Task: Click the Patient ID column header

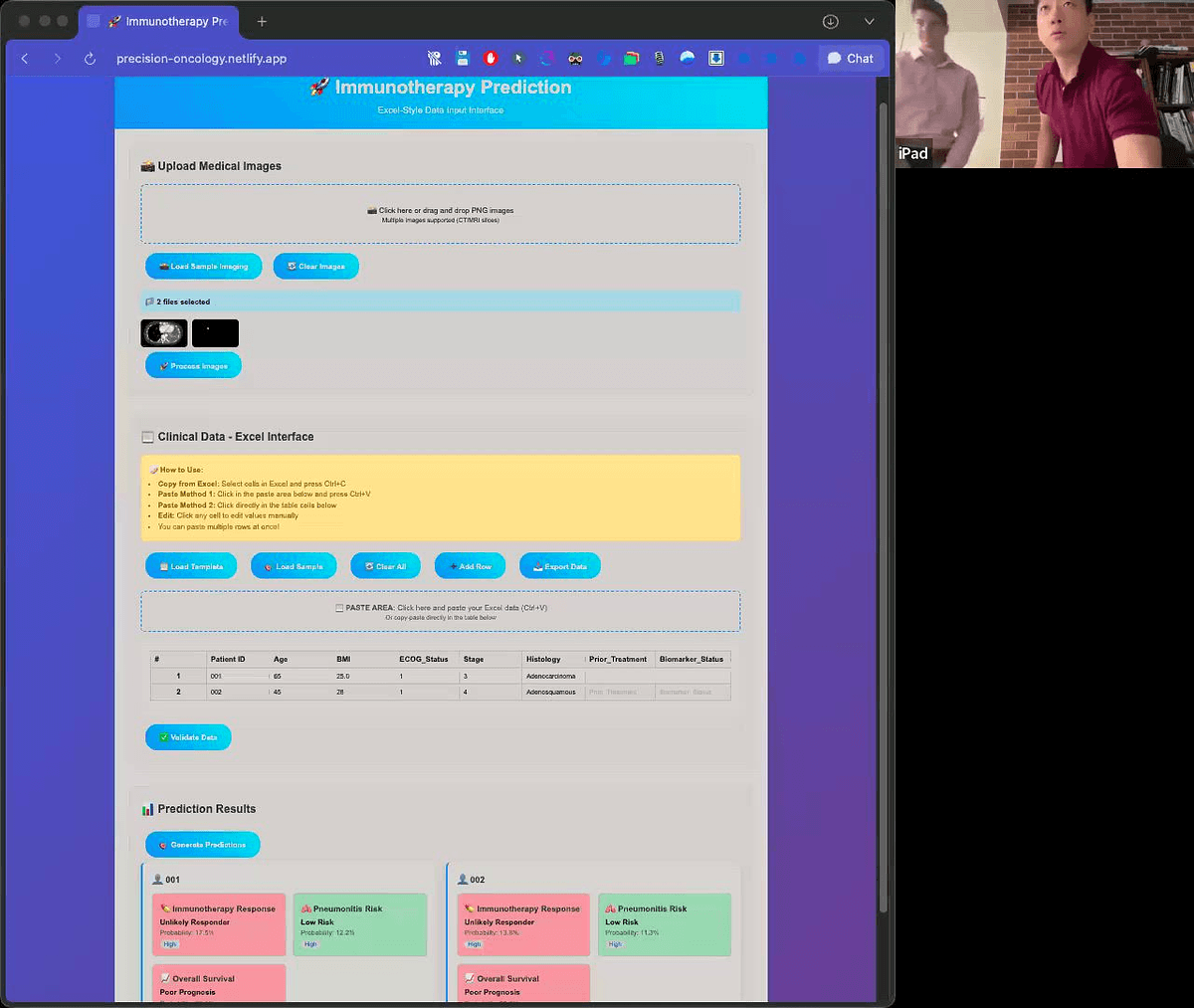Action: click(x=237, y=659)
